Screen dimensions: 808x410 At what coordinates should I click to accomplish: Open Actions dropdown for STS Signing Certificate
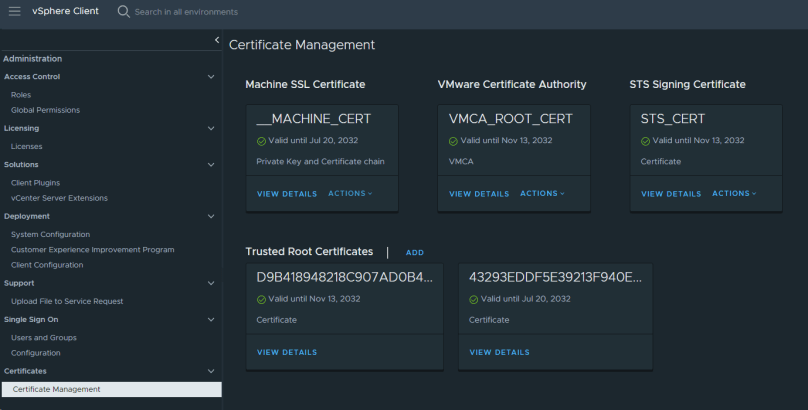tap(734, 194)
